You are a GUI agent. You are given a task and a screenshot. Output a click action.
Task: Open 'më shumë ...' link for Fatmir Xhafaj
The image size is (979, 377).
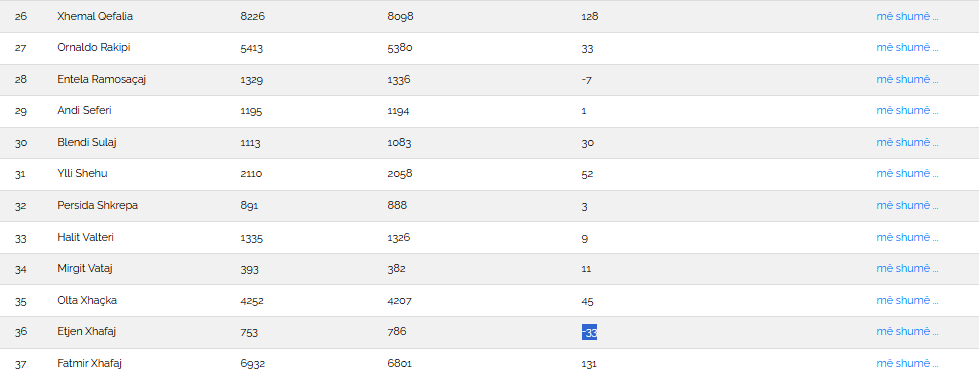907,363
